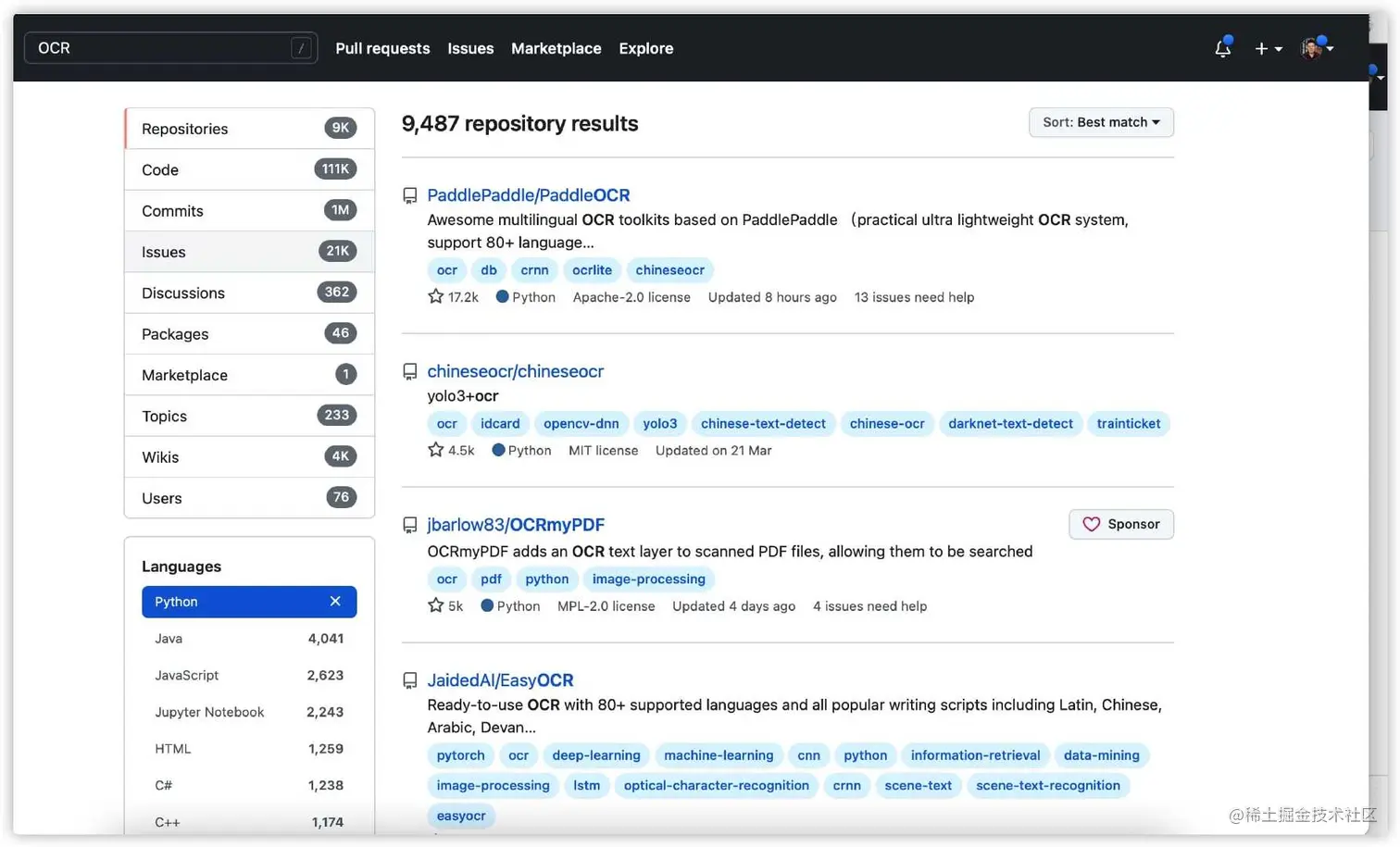Open Explore in top navigation

click(645, 48)
